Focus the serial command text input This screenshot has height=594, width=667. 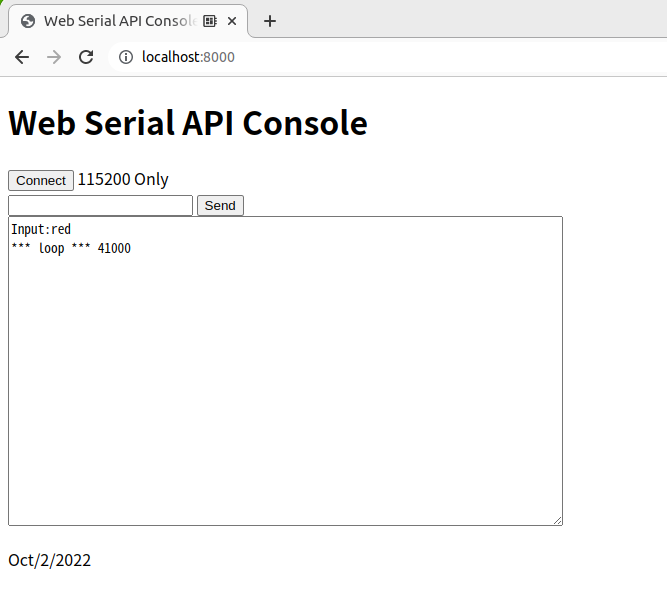click(100, 206)
